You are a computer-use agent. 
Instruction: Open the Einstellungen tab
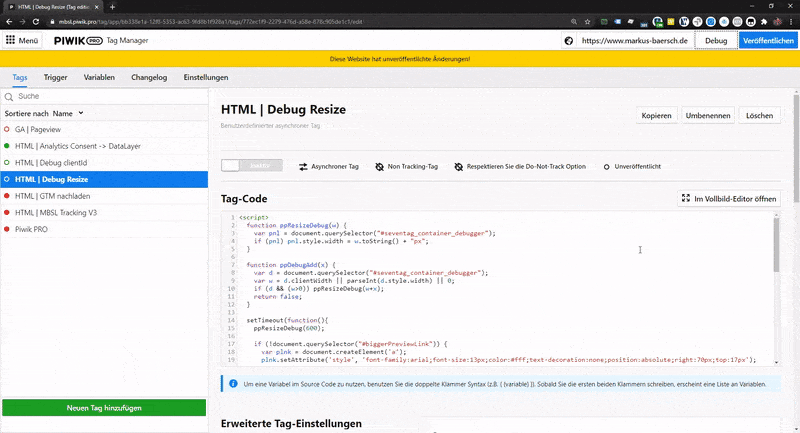(206, 78)
